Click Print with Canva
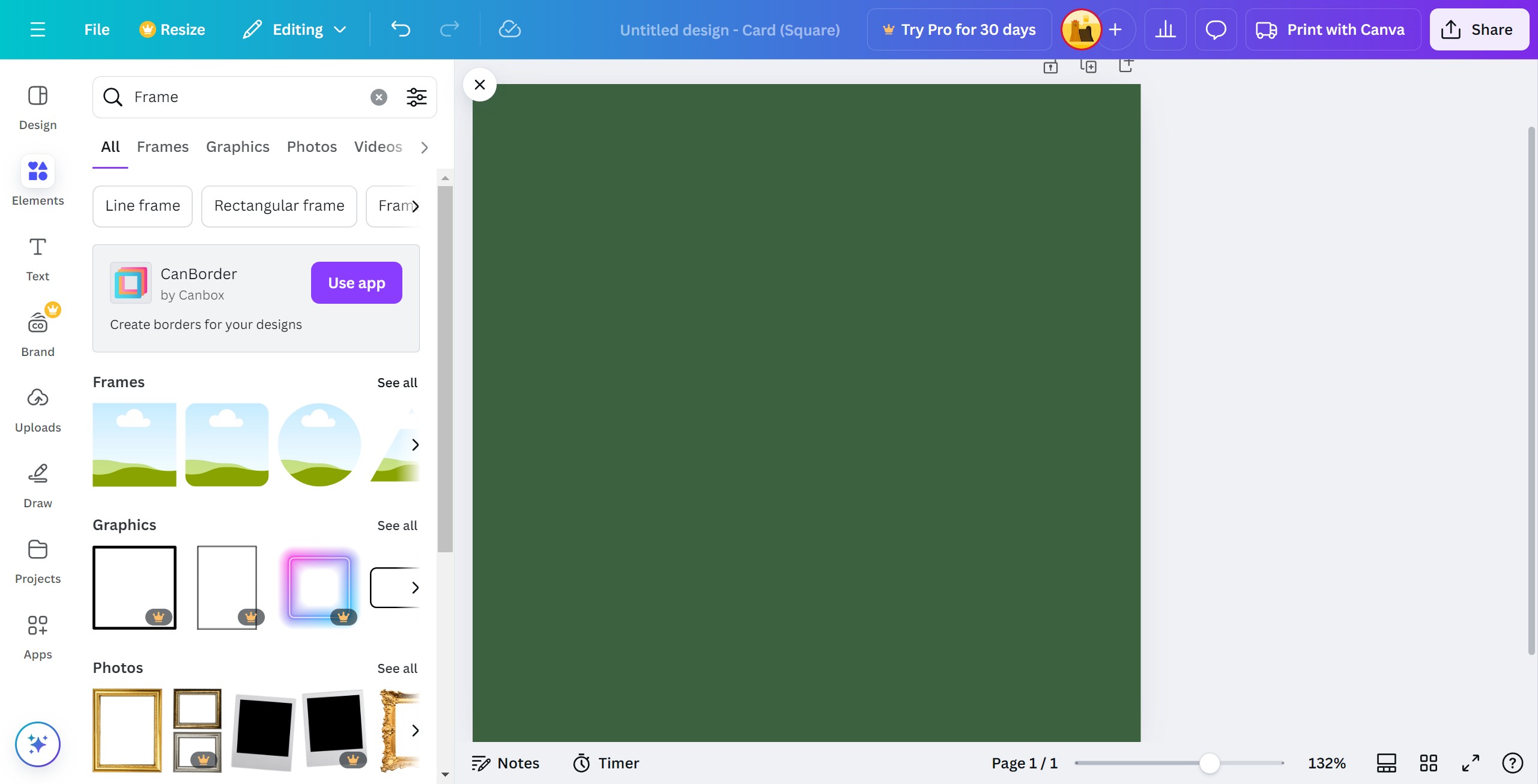Image resolution: width=1538 pixels, height=784 pixels. pyautogui.click(x=1333, y=29)
